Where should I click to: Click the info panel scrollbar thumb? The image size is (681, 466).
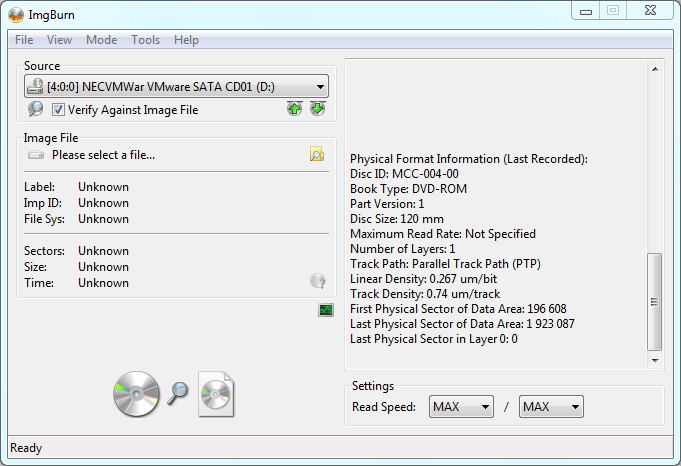tap(655, 302)
